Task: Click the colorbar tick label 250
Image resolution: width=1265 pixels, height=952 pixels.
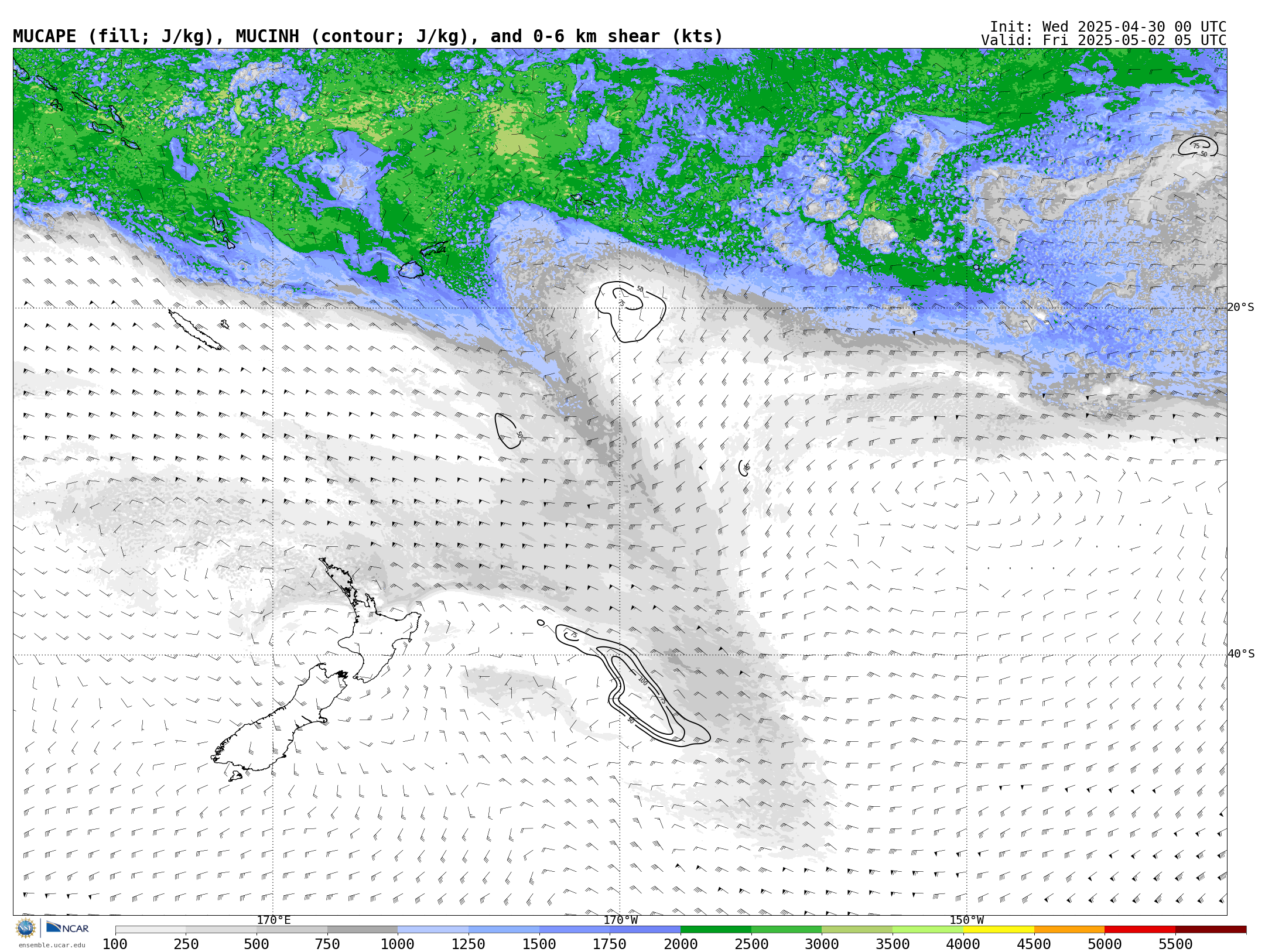Action: tap(186, 944)
